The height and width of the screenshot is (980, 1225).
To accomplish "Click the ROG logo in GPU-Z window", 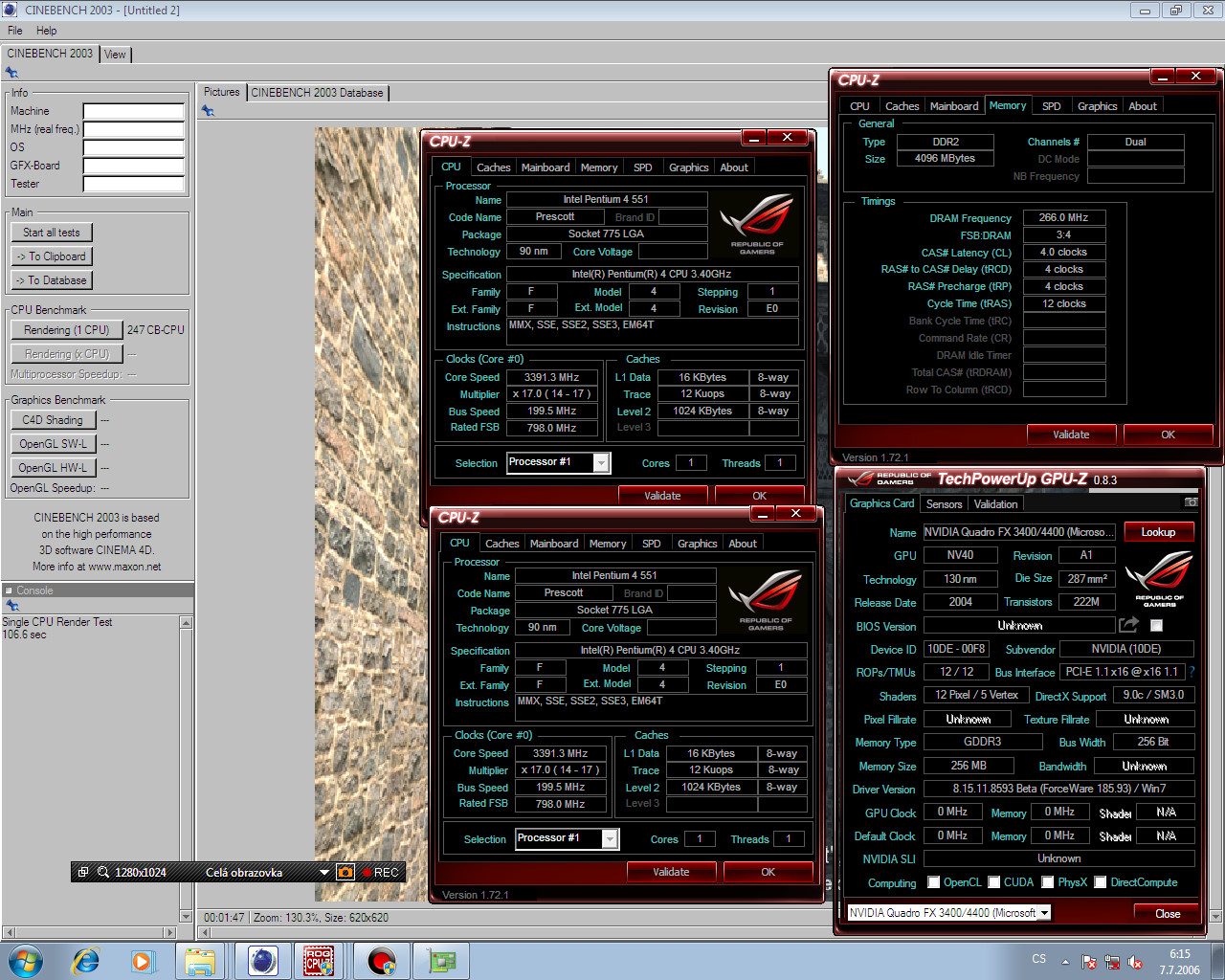I will [1159, 577].
